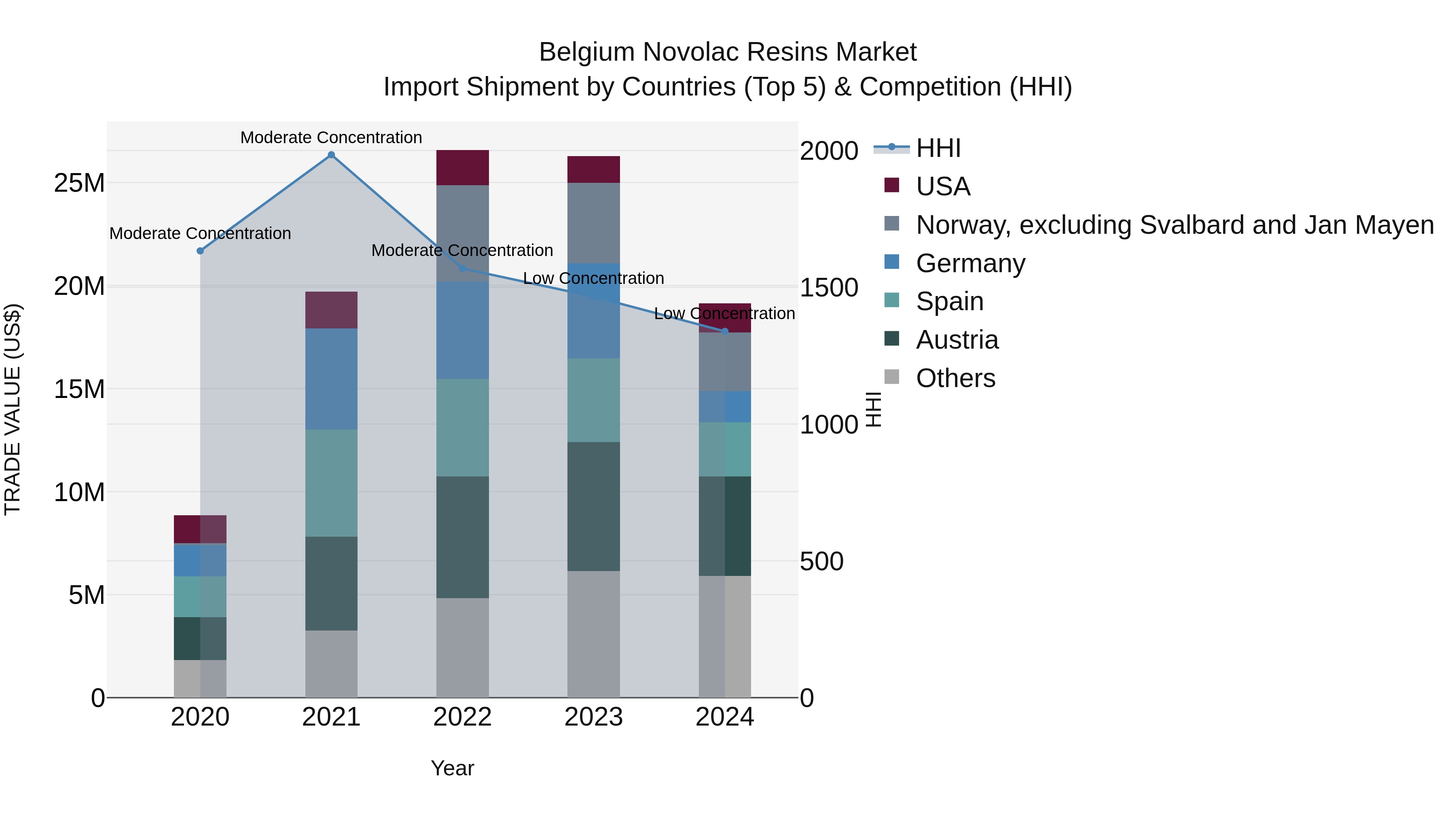Click the 2024 Others bar segment
This screenshot has width=1456, height=819.
click(725, 637)
